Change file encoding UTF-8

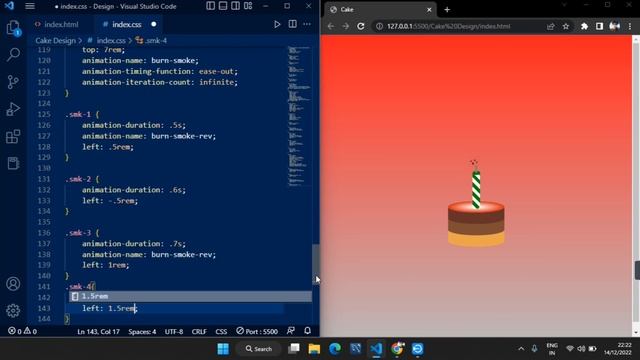[x=174, y=331]
